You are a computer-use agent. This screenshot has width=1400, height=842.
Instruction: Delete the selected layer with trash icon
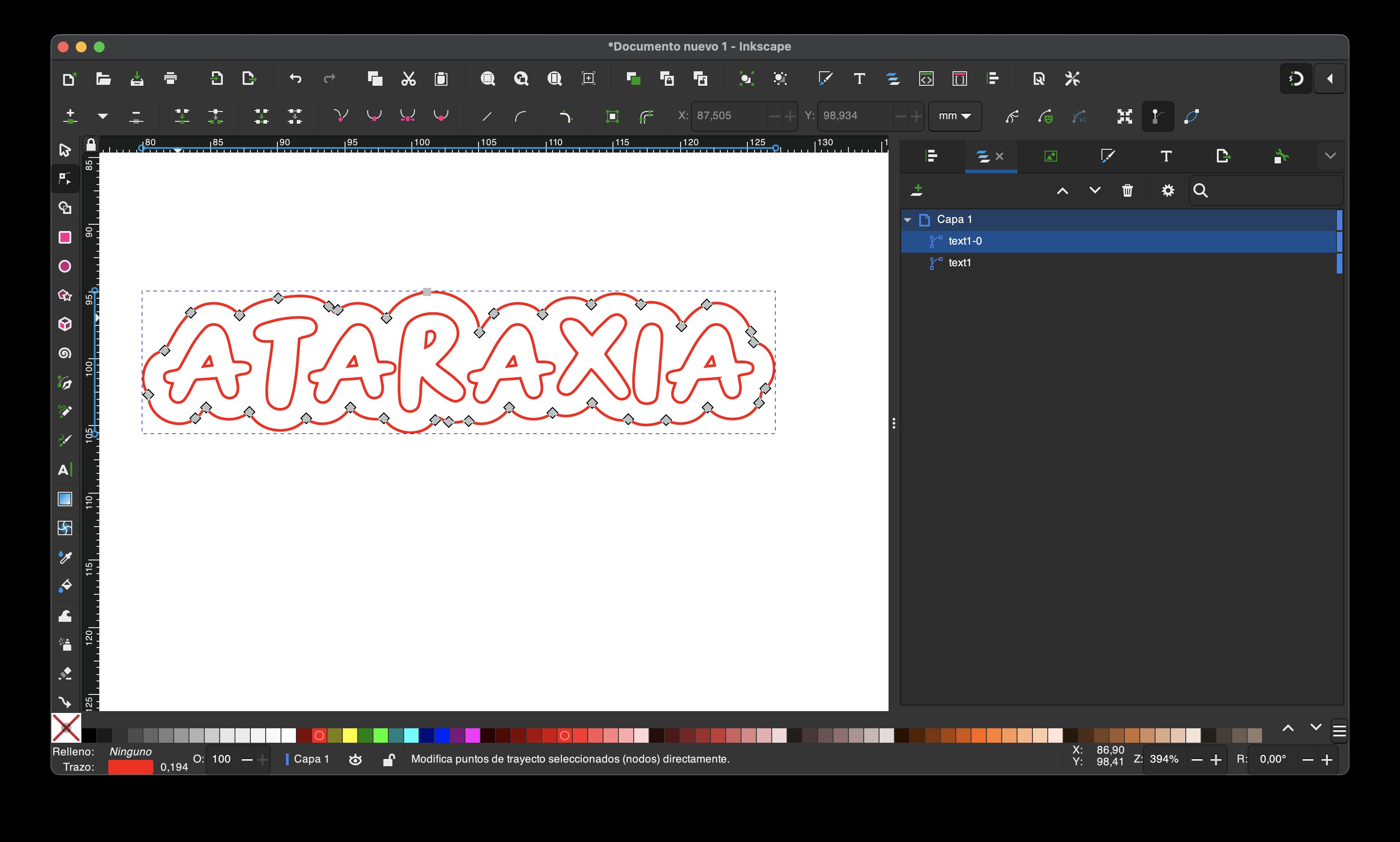(1127, 190)
